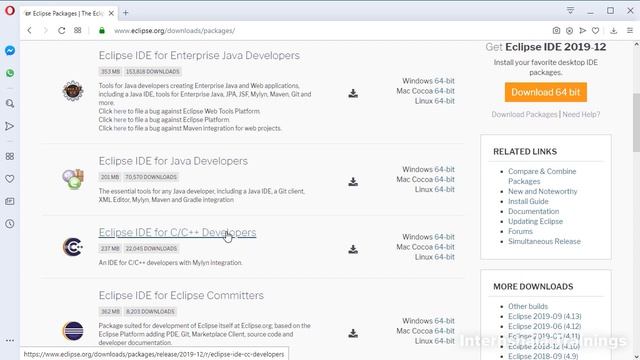Open the Install Guide link
This screenshot has height=360, width=640.
point(528,201)
